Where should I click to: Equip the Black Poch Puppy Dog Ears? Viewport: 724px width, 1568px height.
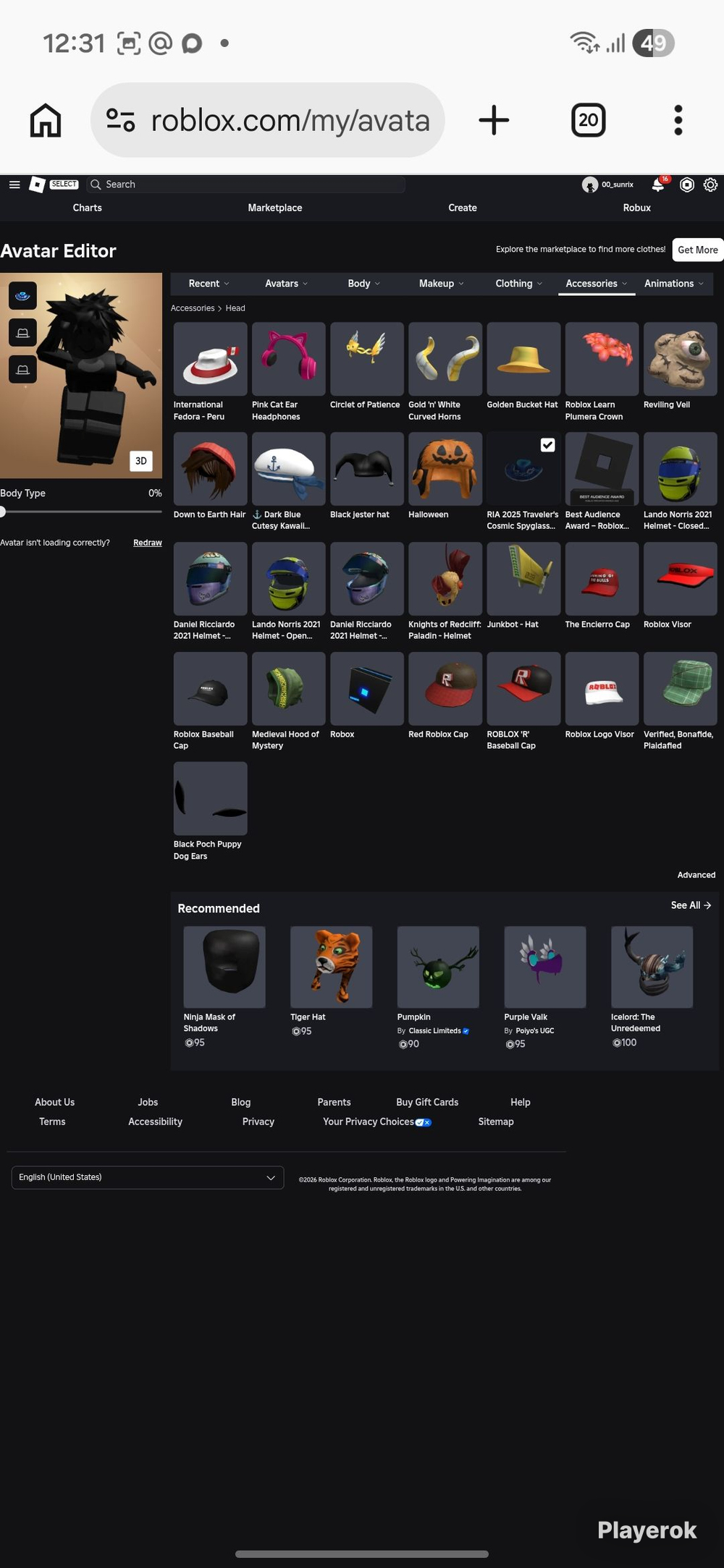210,799
